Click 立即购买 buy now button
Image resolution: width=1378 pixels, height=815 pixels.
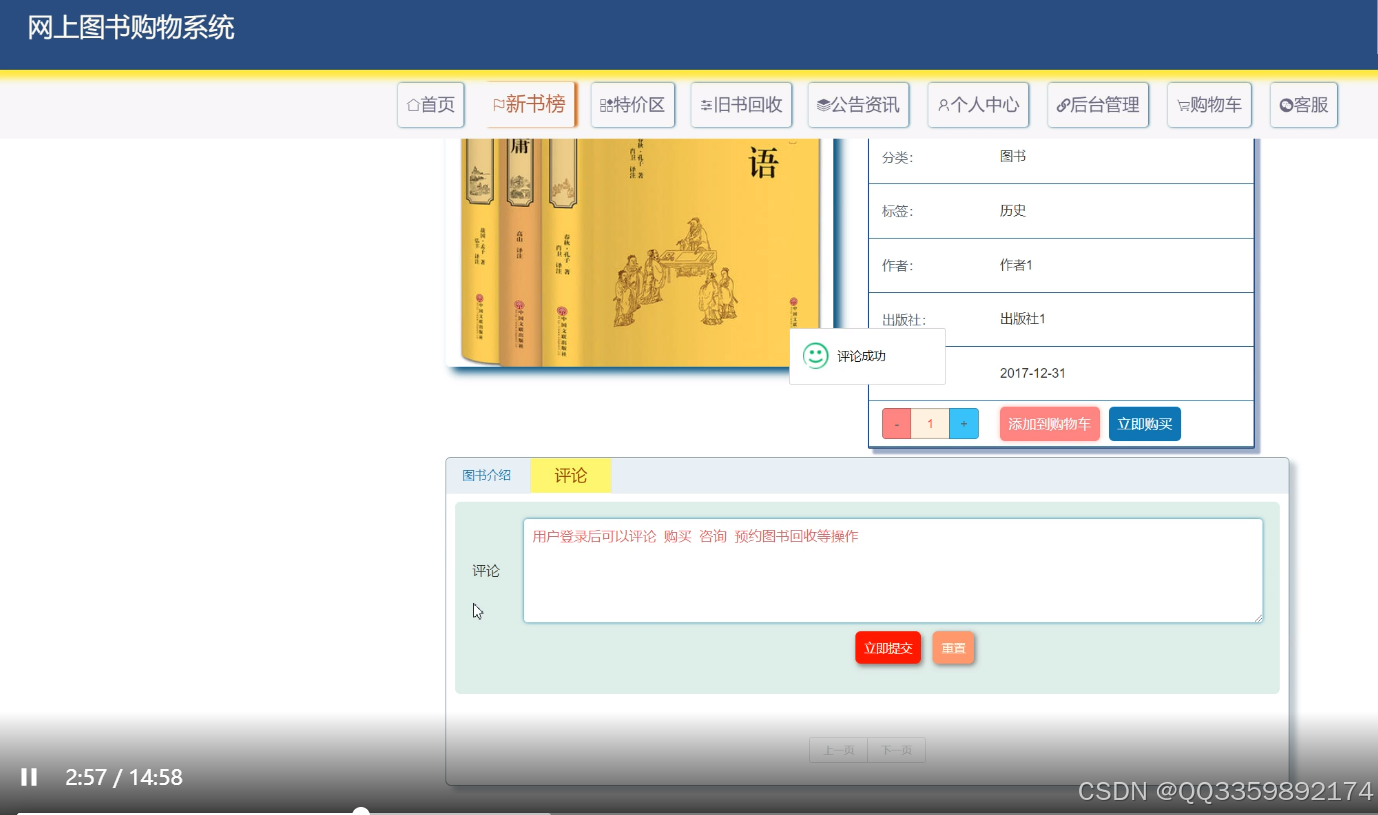(1145, 424)
